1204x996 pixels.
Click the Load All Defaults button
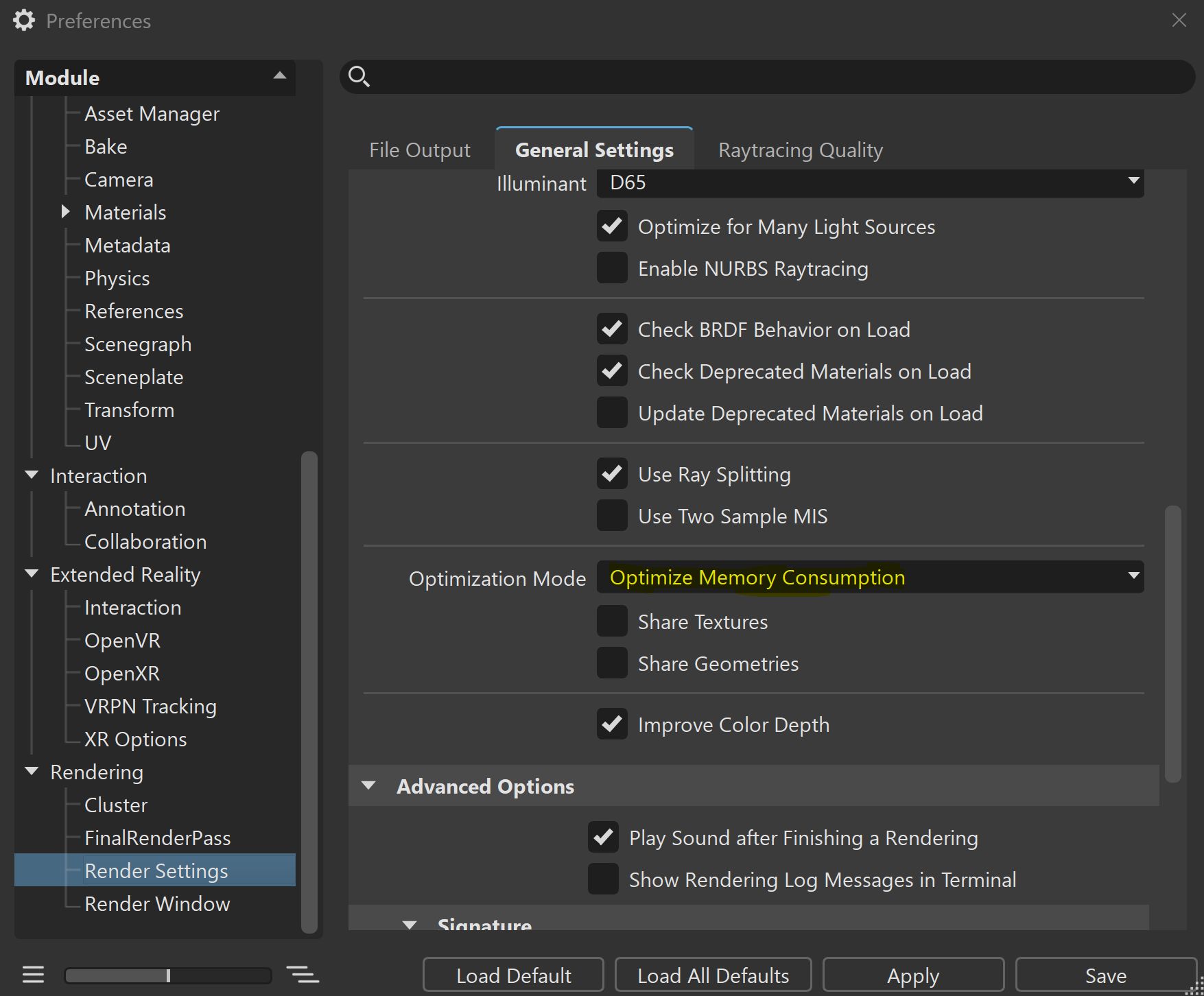tap(713, 975)
